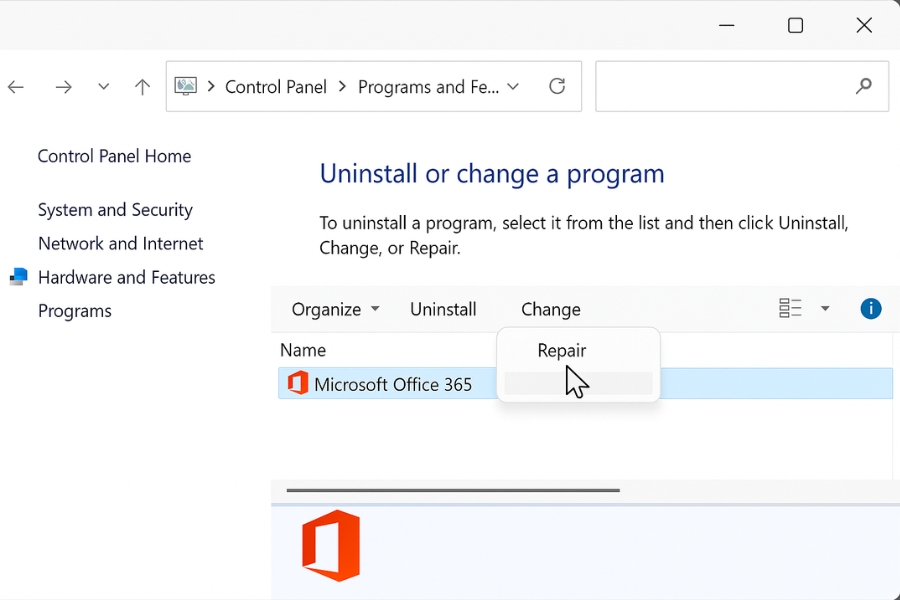Click the Office icon in the program row
The width and height of the screenshot is (900, 600).
point(298,384)
